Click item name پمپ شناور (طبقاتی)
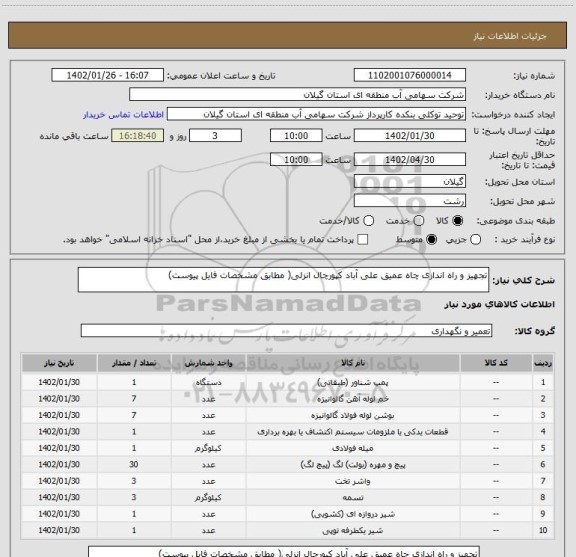576x557 pixels. 353,382
